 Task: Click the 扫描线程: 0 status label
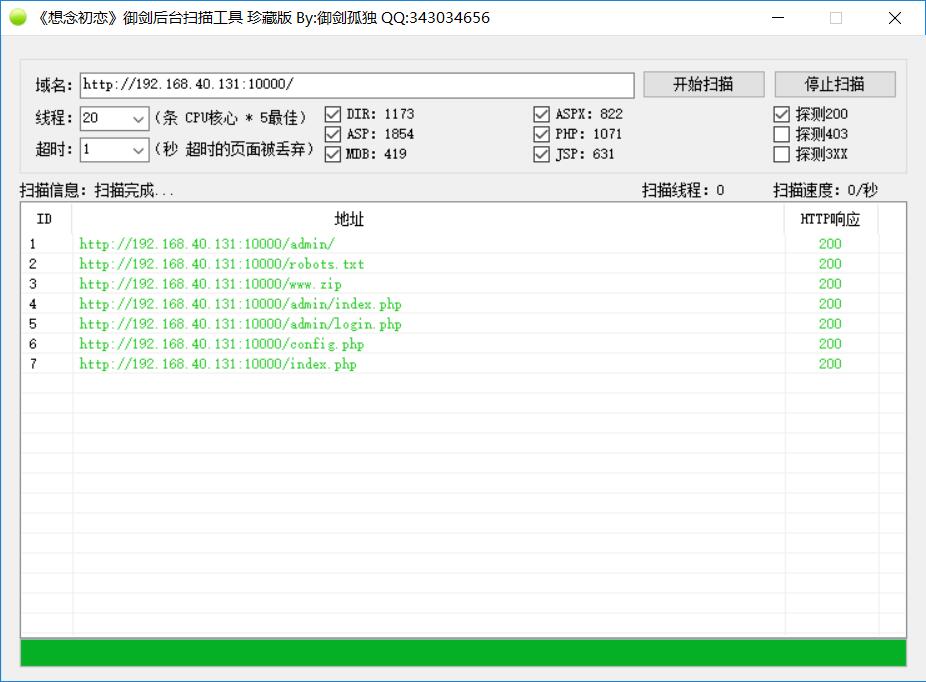coord(683,190)
